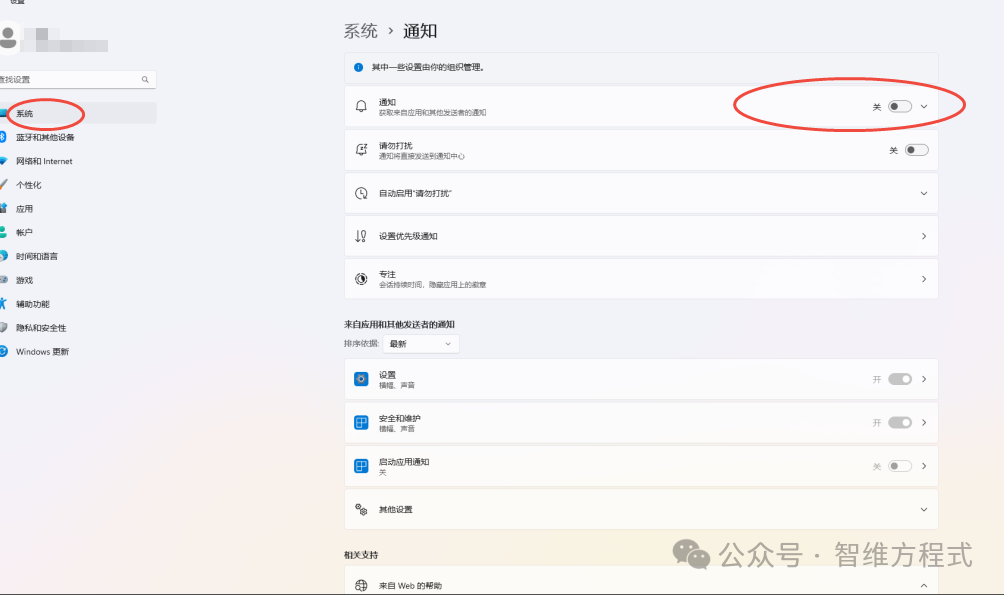Click the 设置 app gear icon
The image size is (1004, 595).
361,379
